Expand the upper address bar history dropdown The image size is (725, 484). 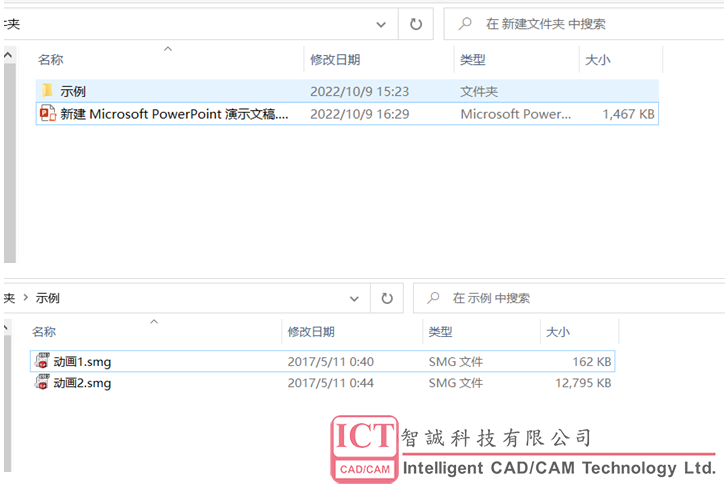click(x=381, y=23)
